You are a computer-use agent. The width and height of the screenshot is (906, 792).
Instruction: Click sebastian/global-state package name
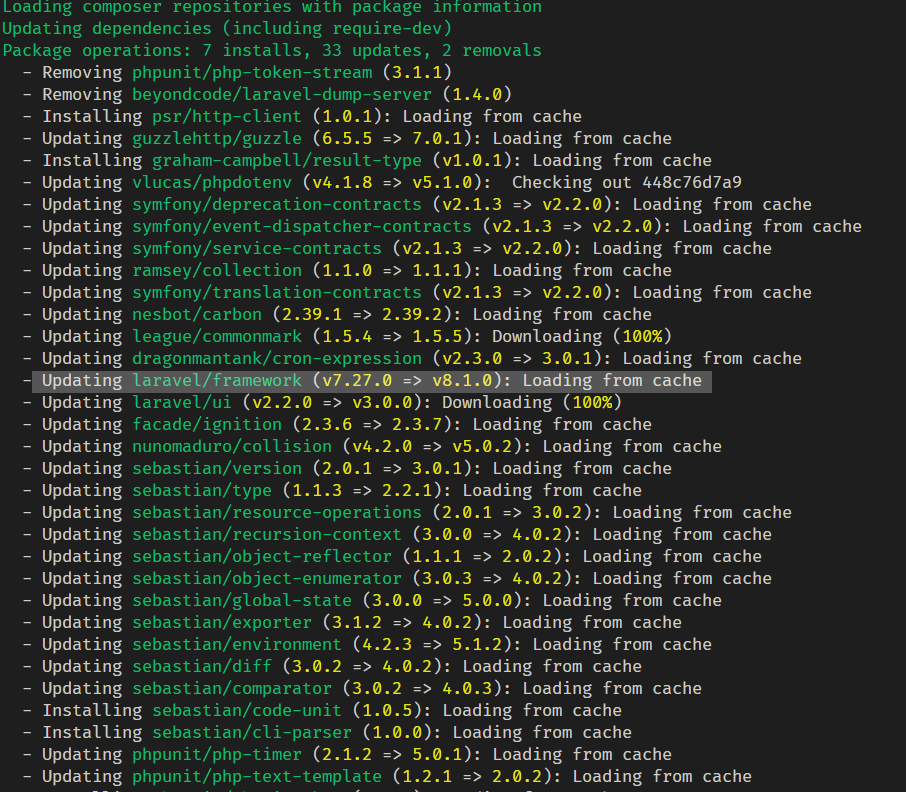pos(242,600)
